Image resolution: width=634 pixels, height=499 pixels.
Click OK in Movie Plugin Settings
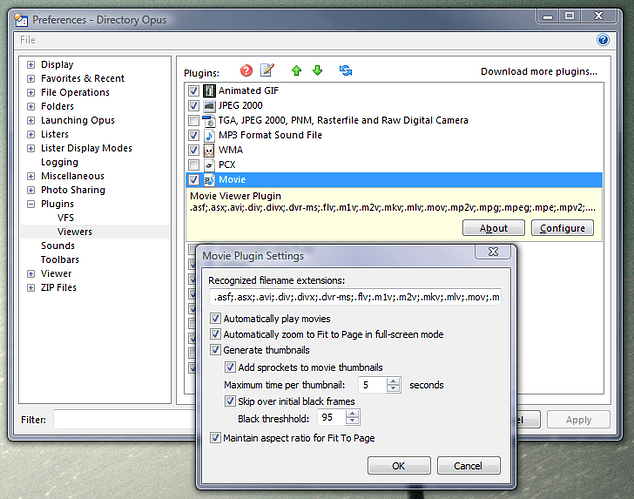click(398, 466)
